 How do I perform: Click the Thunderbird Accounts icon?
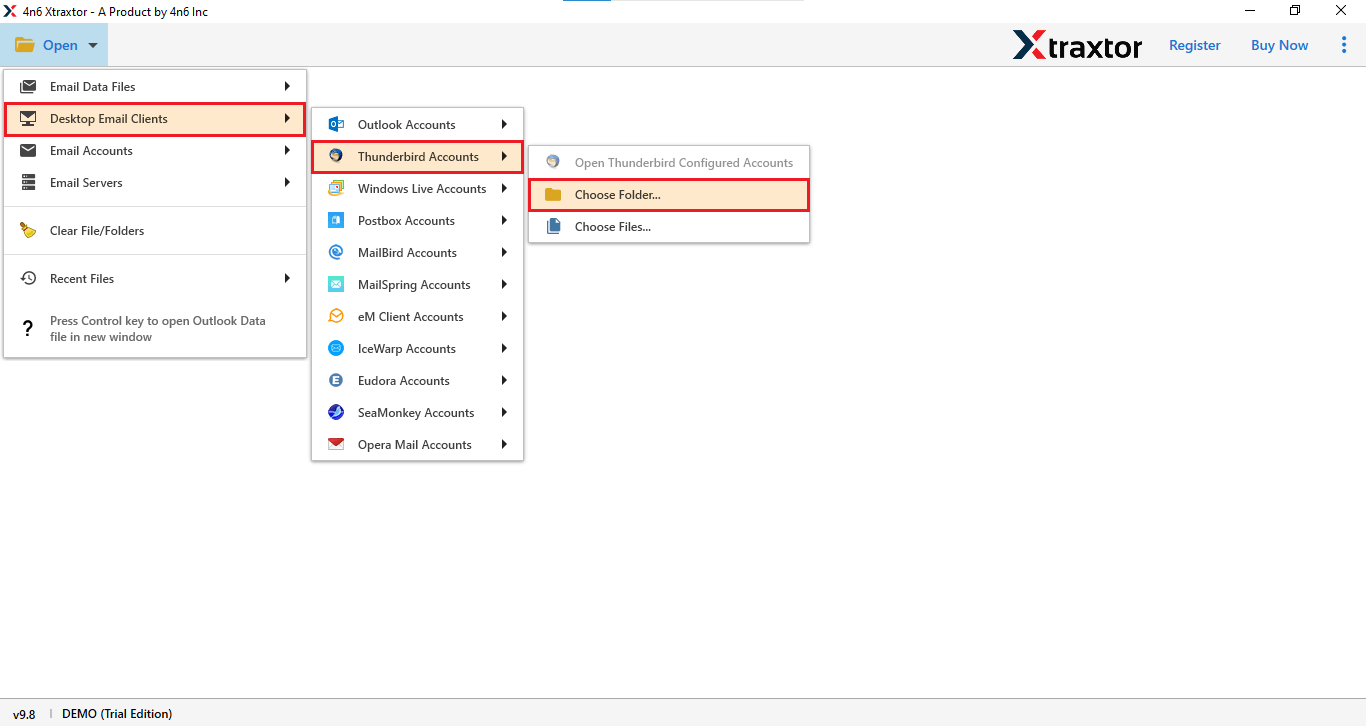point(336,156)
